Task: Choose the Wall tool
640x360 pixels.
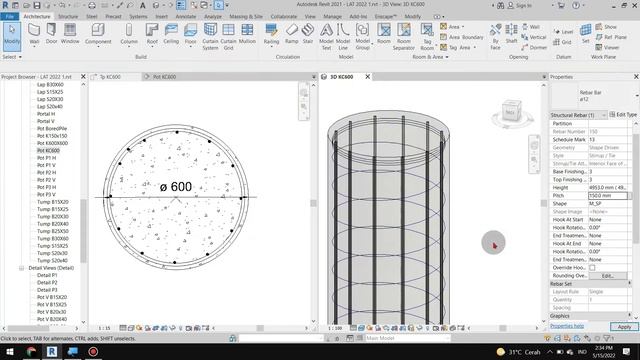Action: [x=34, y=34]
